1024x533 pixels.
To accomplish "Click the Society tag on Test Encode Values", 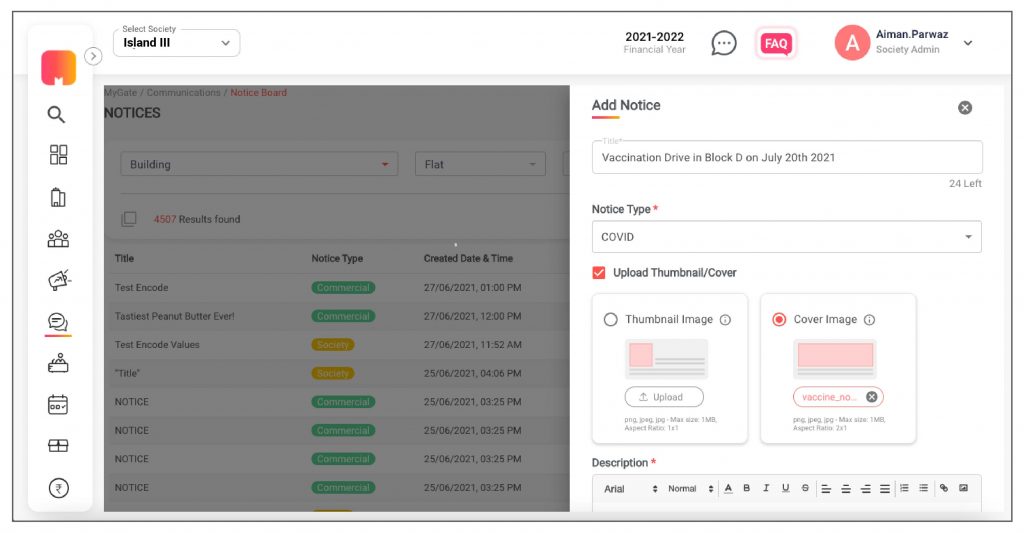I will pyautogui.click(x=332, y=345).
